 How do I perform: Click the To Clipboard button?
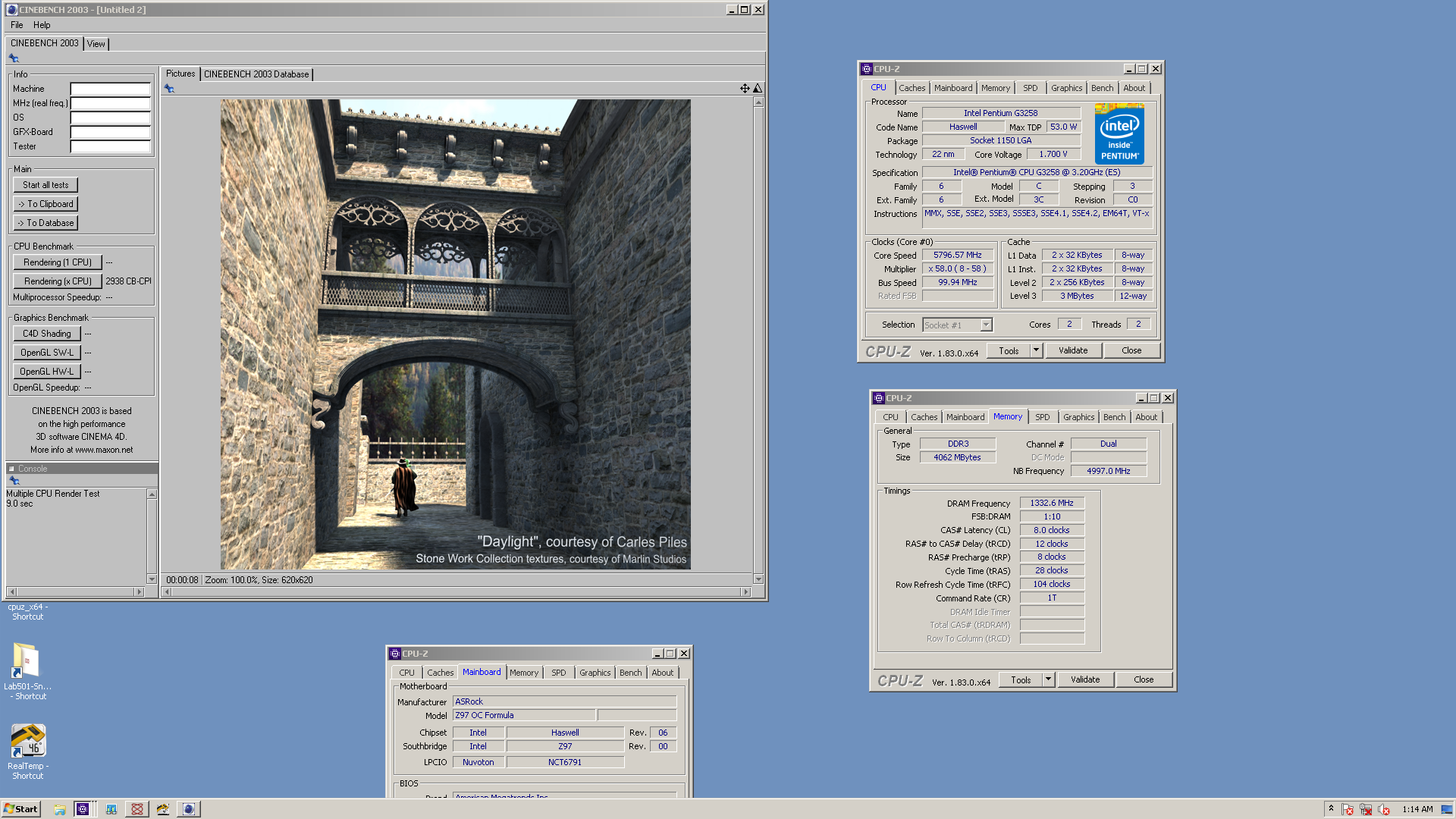pyautogui.click(x=45, y=204)
